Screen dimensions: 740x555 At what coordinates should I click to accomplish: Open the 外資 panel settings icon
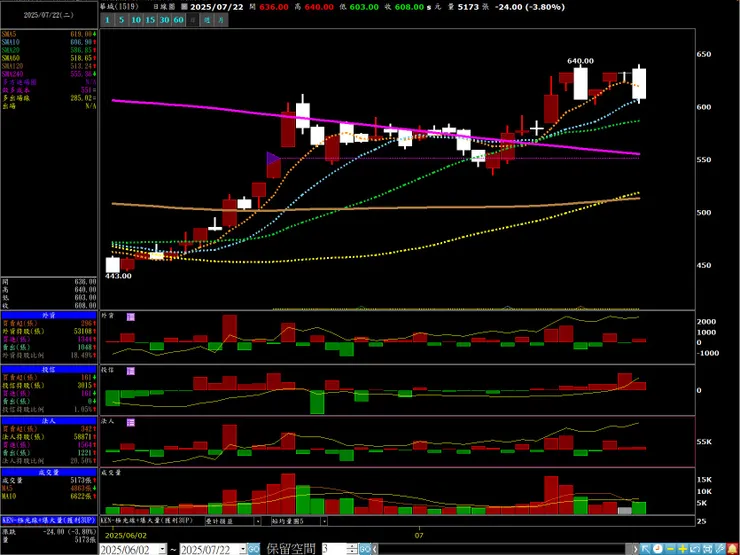[x=131, y=317]
